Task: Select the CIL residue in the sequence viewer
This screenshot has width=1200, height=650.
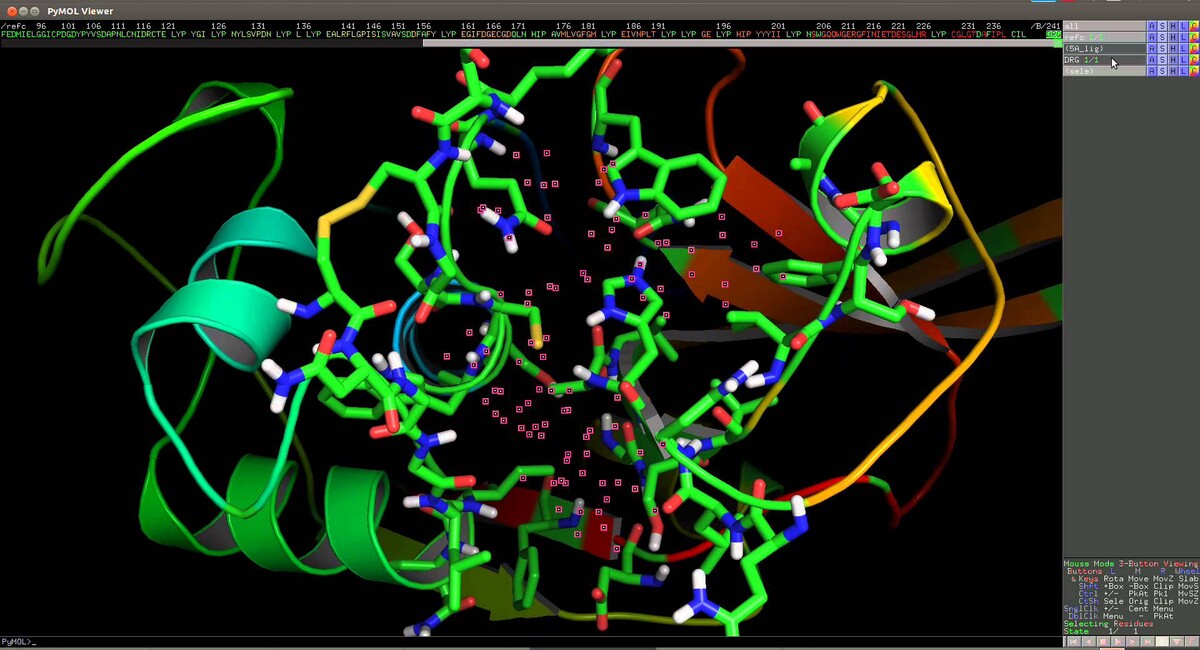Action: tap(1019, 35)
